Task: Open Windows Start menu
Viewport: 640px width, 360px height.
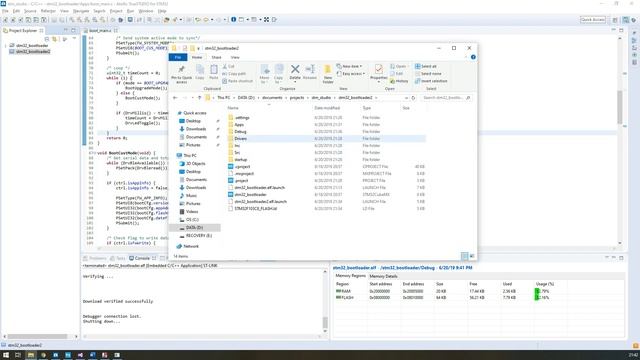Action: tap(6, 355)
